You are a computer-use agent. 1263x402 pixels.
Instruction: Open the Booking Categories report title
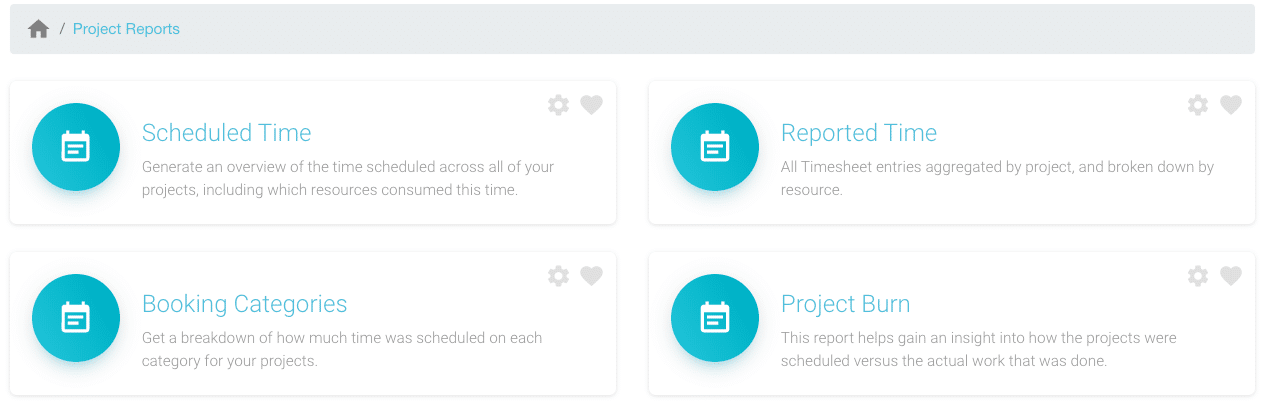245,304
